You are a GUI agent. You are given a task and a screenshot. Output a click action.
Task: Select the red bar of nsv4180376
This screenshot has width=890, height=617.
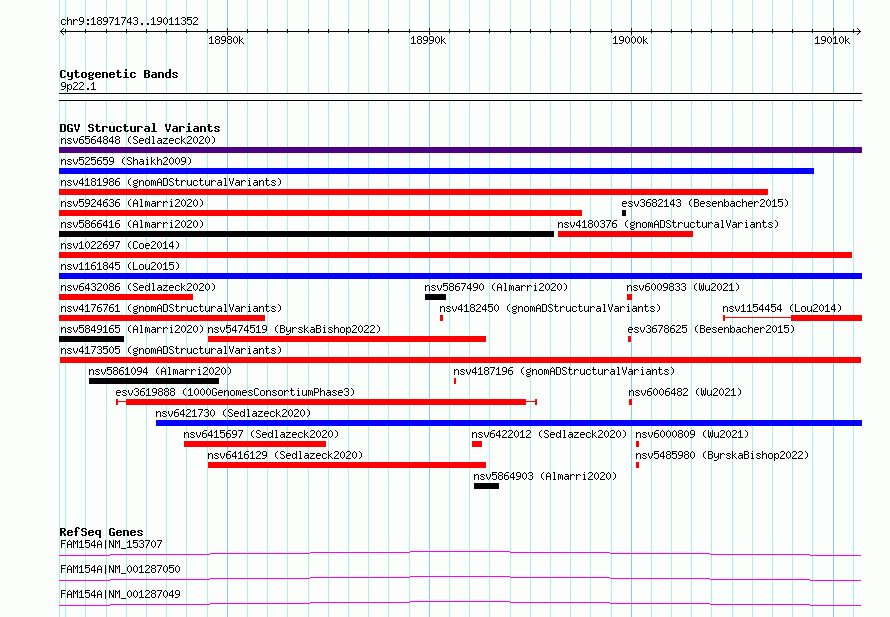pos(625,234)
